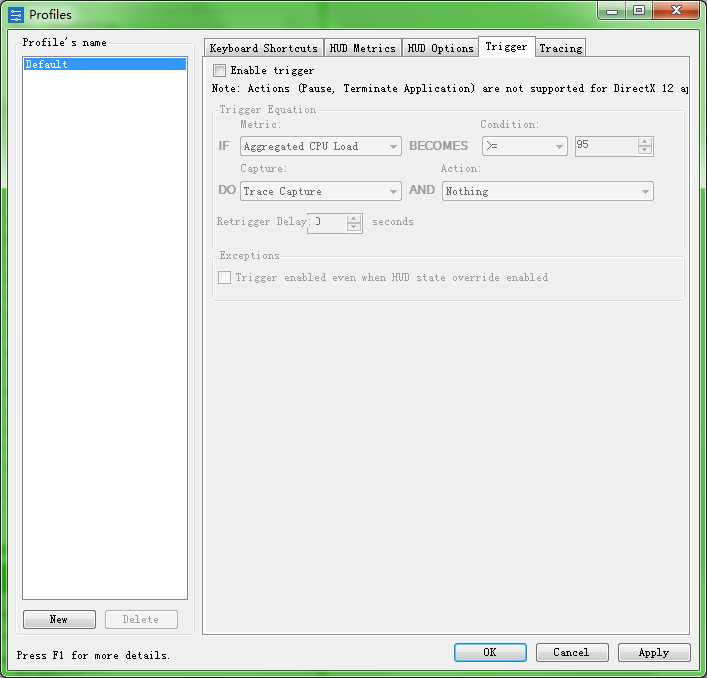Confirm with the OK button
This screenshot has height=678, width=707.
click(490, 652)
